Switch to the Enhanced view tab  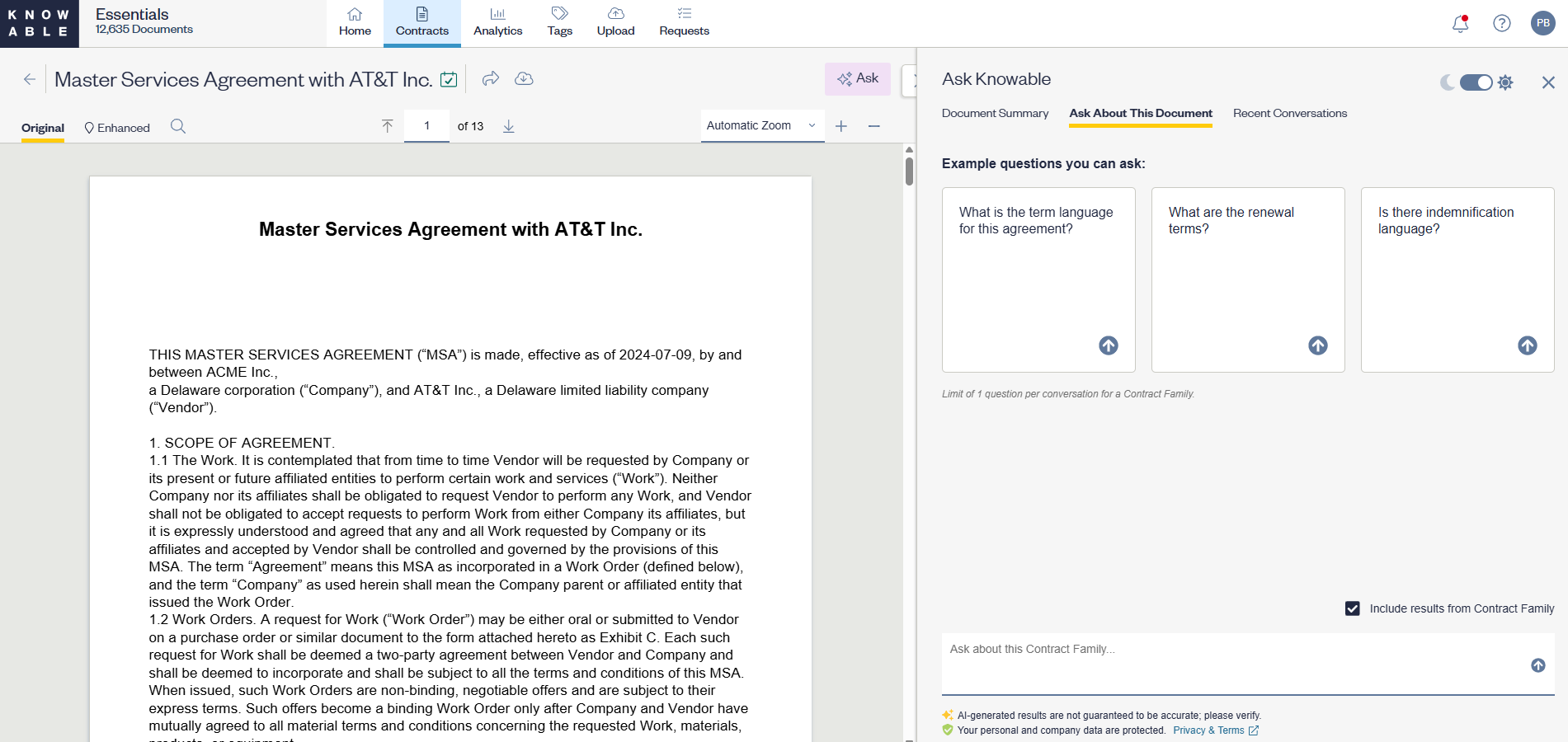pos(117,128)
